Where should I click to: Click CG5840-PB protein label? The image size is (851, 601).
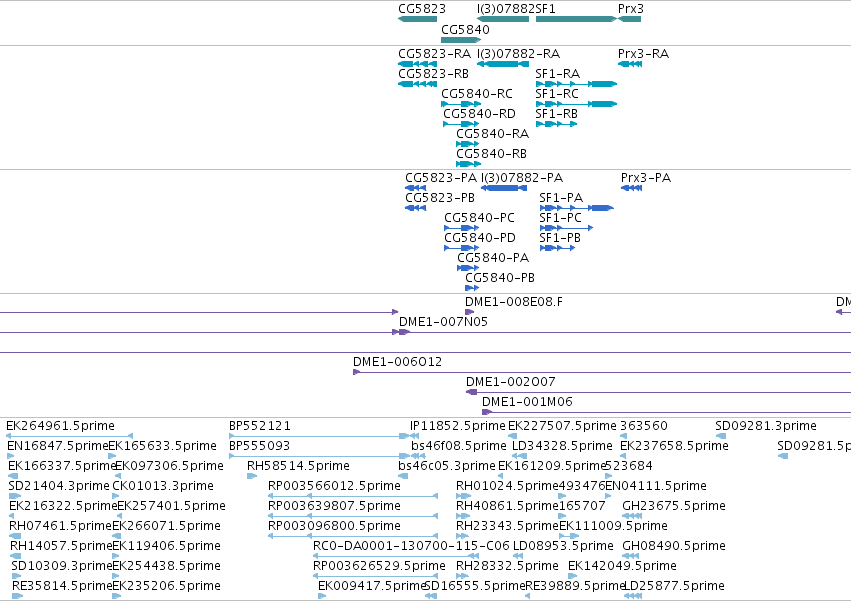(500, 278)
